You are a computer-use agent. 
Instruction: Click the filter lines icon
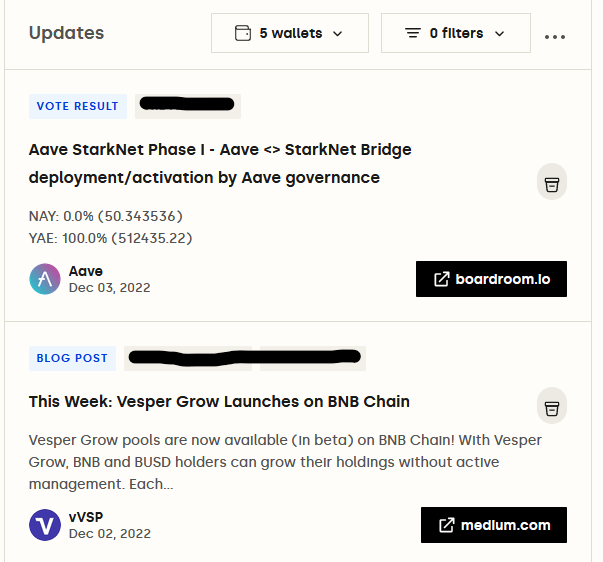click(x=413, y=33)
